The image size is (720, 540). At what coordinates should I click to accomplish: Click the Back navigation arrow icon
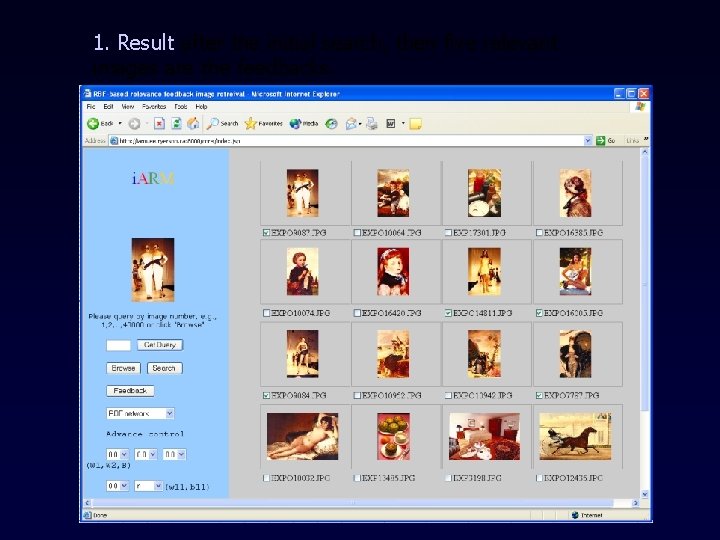point(93,124)
